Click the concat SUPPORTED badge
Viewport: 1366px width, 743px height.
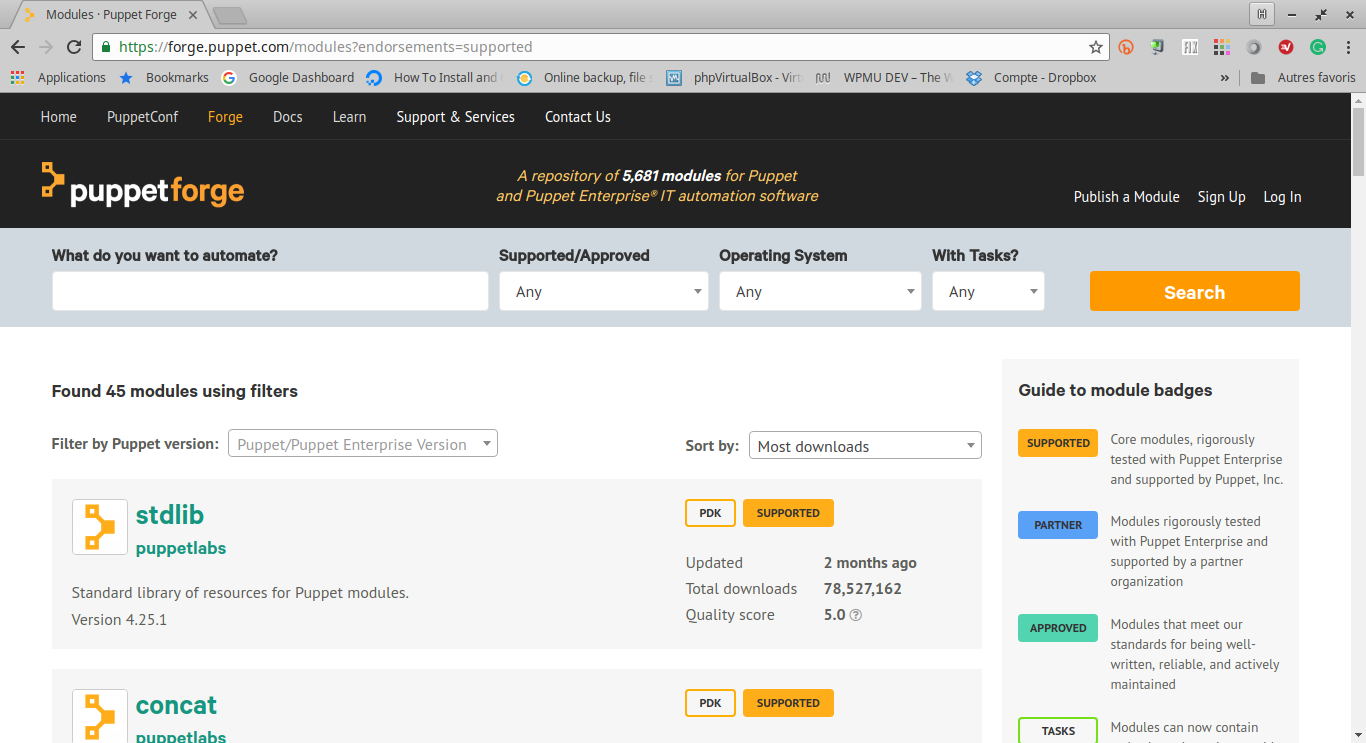click(x=788, y=703)
